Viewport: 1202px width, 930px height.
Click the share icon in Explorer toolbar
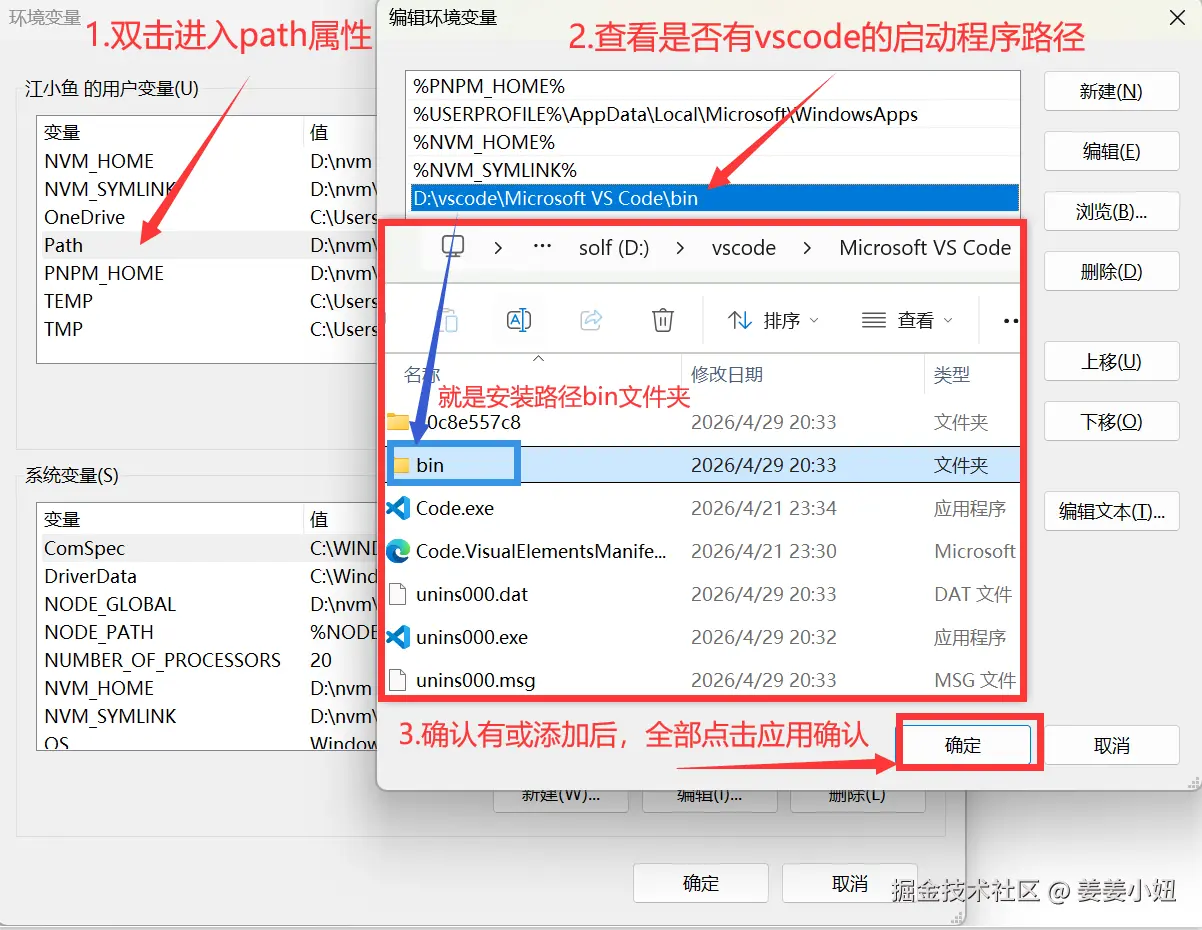pyautogui.click(x=591, y=320)
